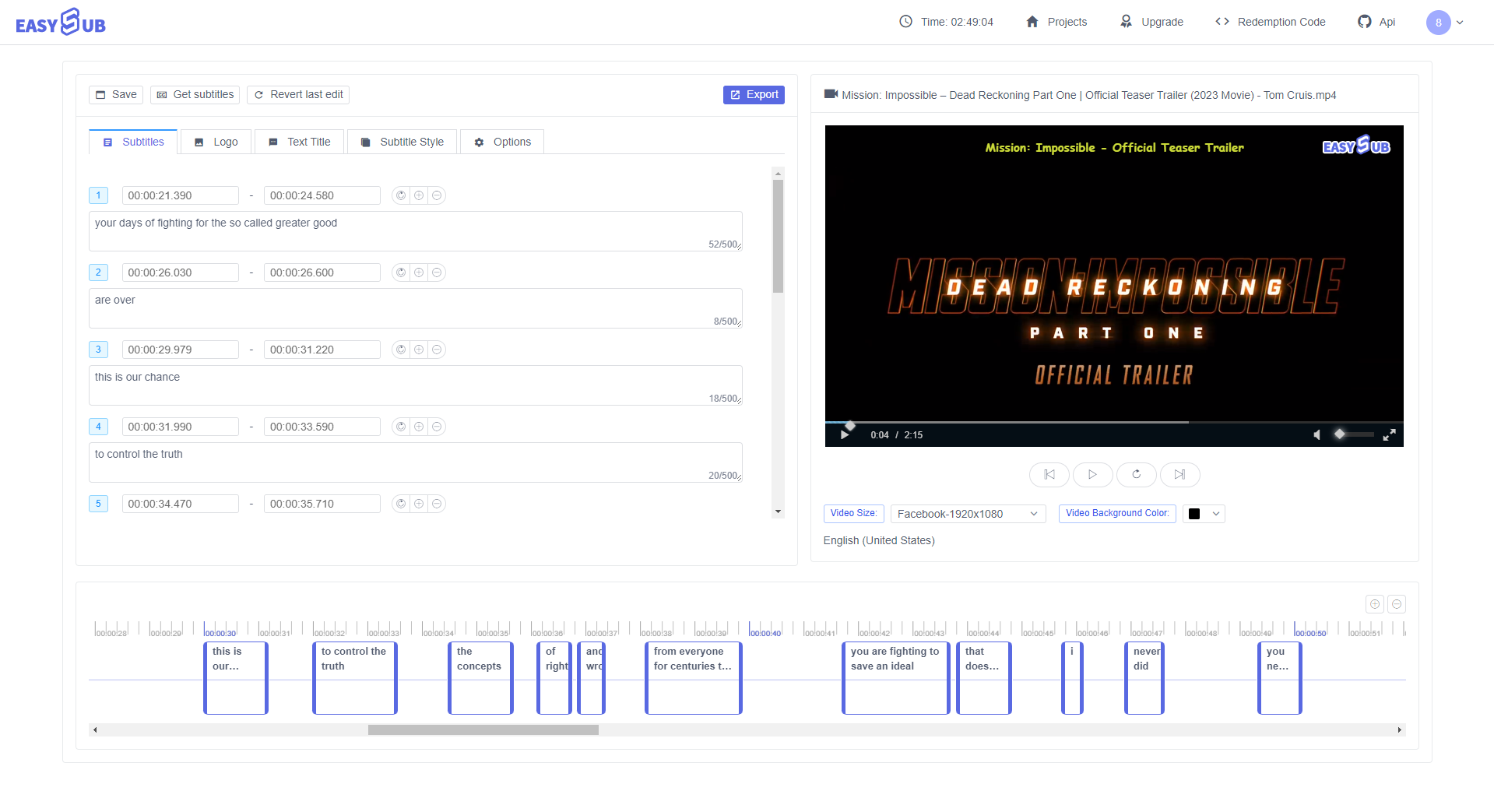The height and width of the screenshot is (812, 1494).
Task: Zoom out the timeline with the minus icon
Action: coord(1397,604)
